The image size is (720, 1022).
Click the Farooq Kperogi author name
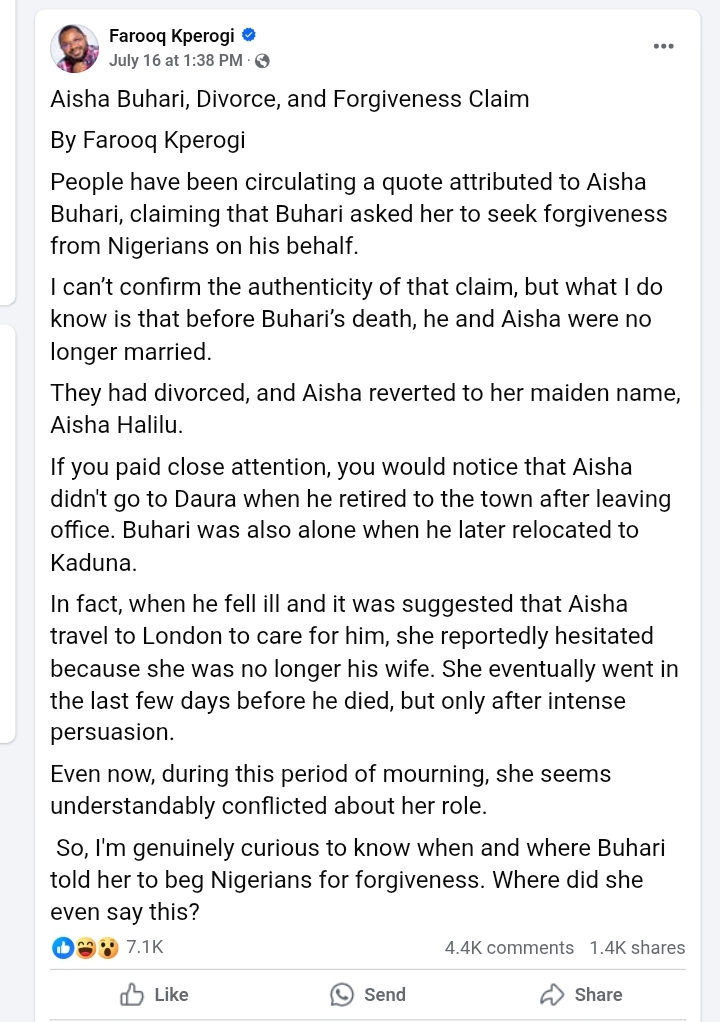click(x=171, y=35)
